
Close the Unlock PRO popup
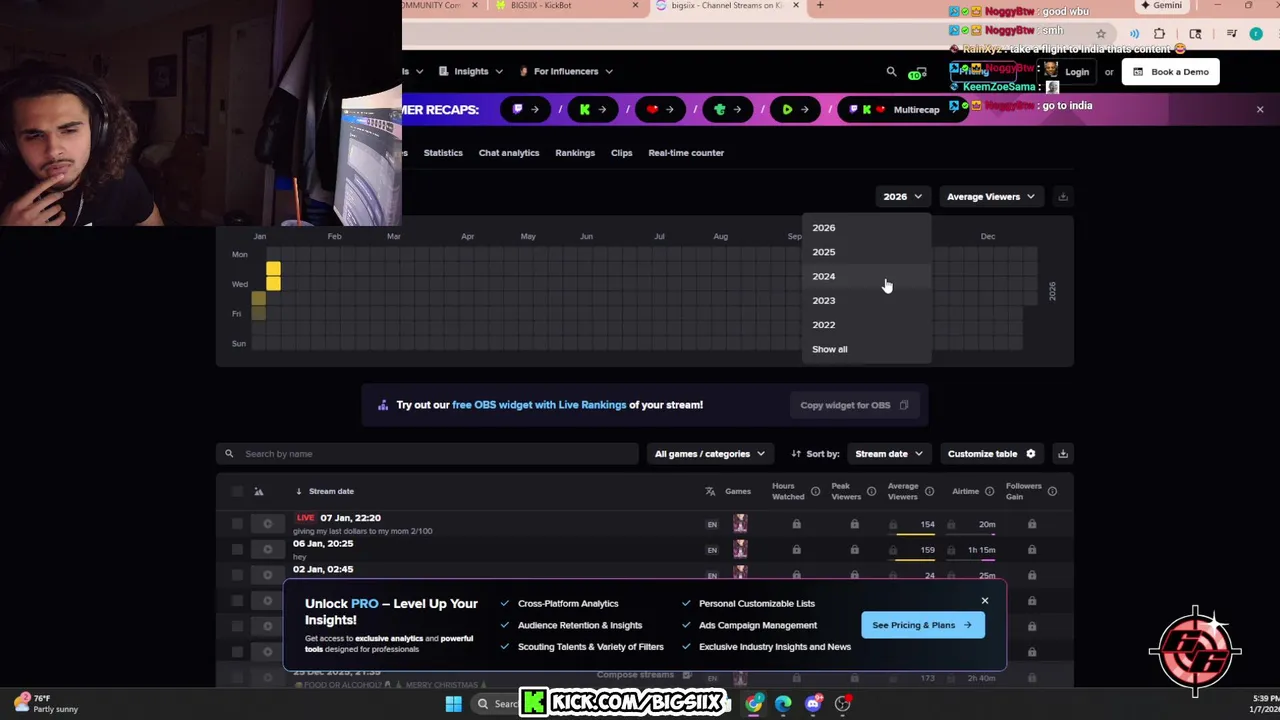985,601
